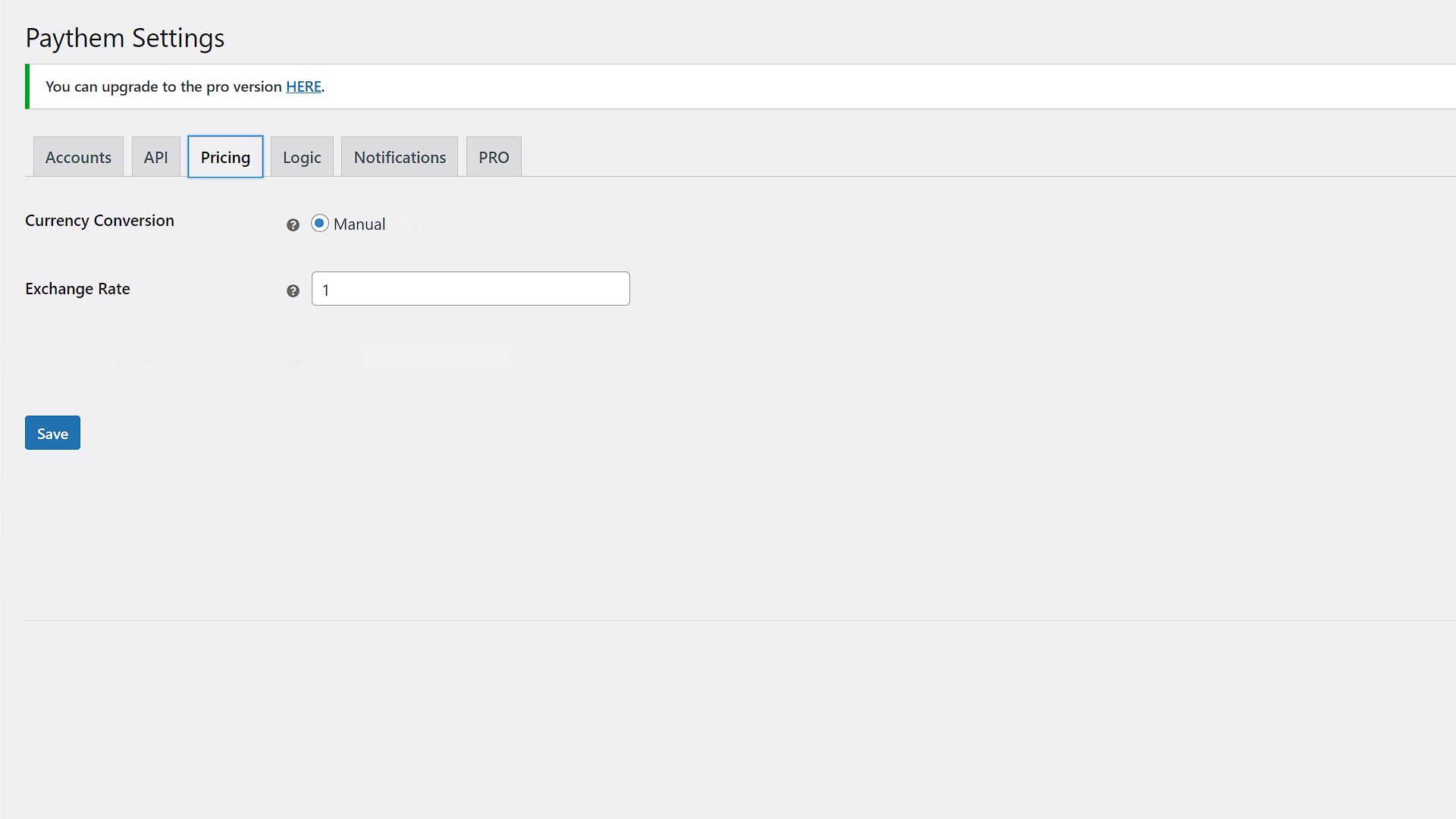1456x819 pixels.
Task: Open the Logic settings tab
Action: coord(302,157)
